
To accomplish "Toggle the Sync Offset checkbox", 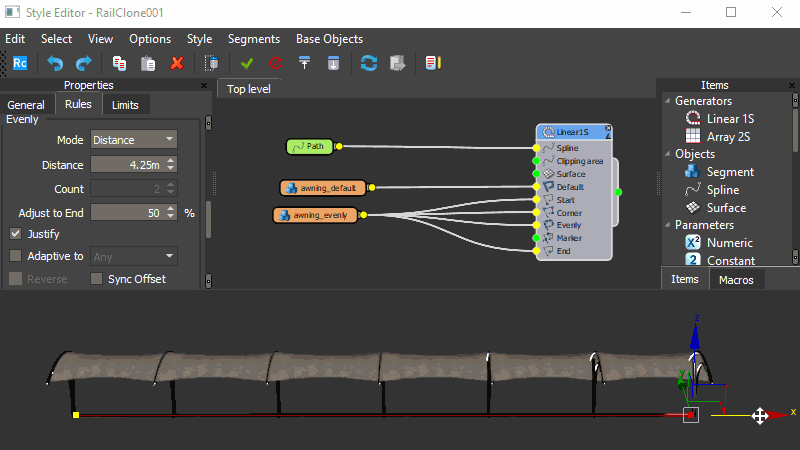I will (97, 279).
